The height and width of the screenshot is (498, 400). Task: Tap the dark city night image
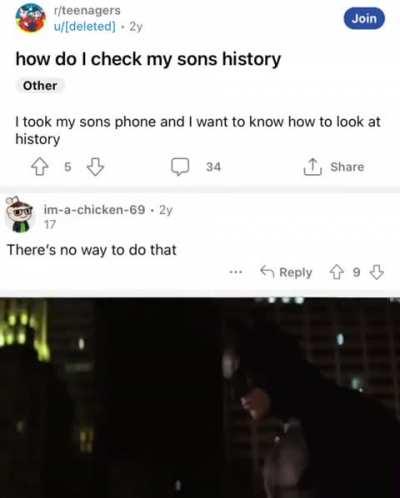(200, 398)
